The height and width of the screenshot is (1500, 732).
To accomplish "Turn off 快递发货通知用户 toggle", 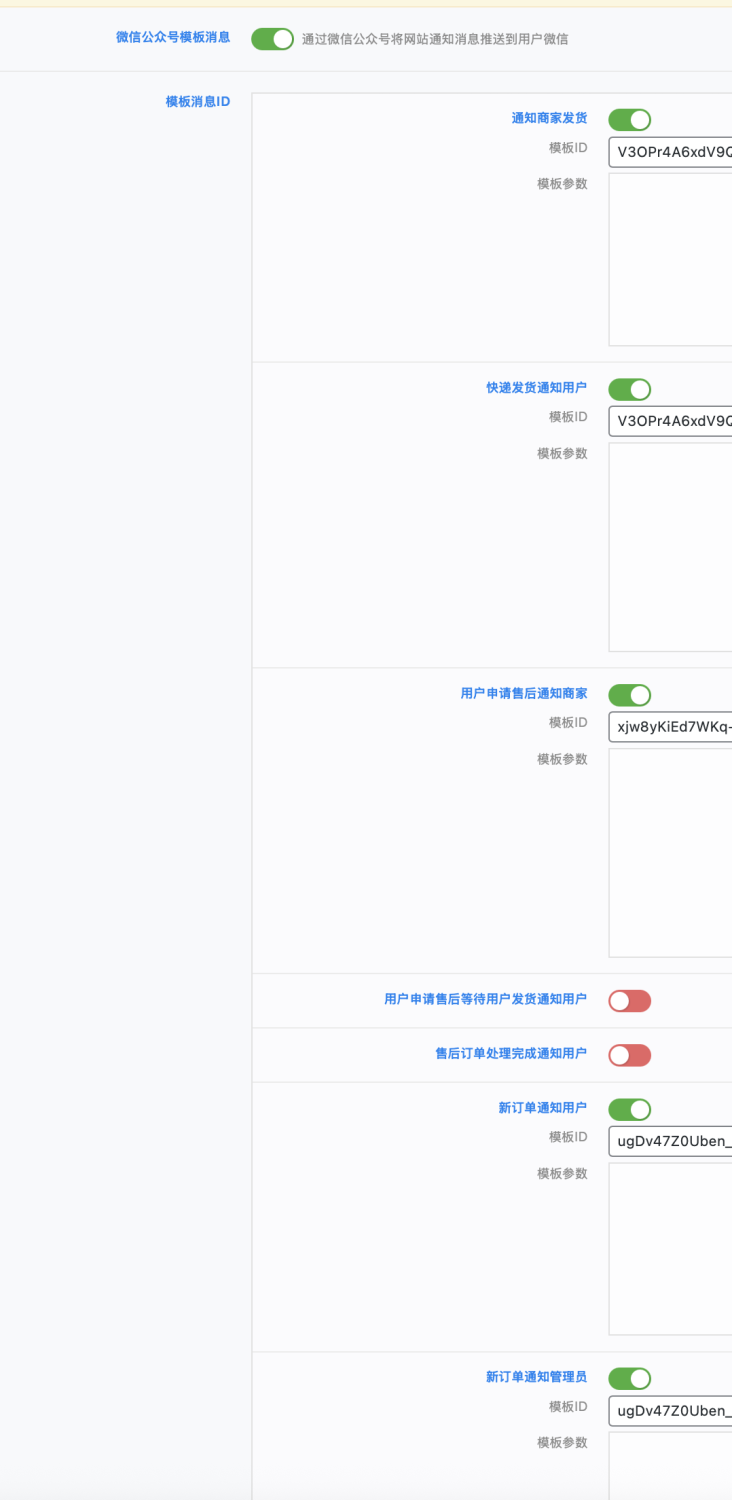I will click(x=629, y=389).
